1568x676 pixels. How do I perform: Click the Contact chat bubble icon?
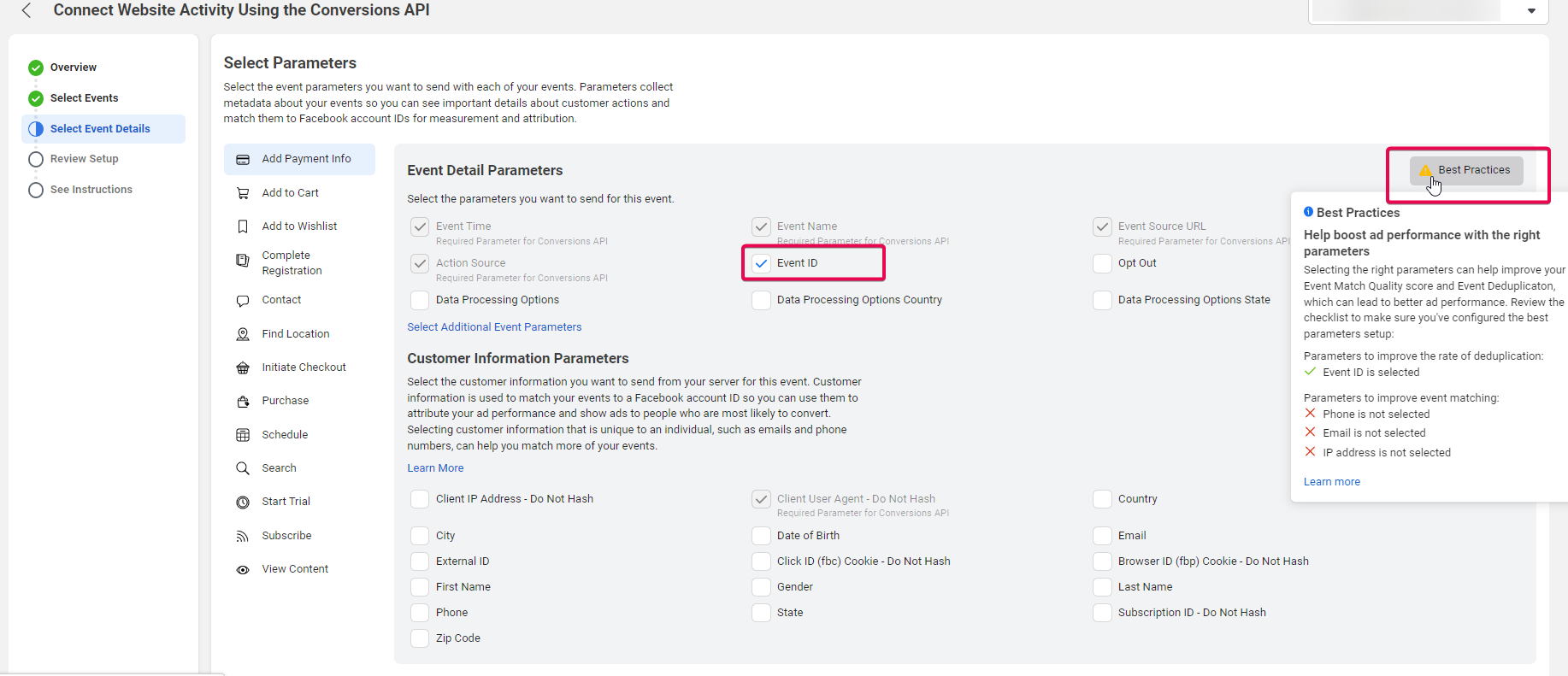pyautogui.click(x=243, y=301)
